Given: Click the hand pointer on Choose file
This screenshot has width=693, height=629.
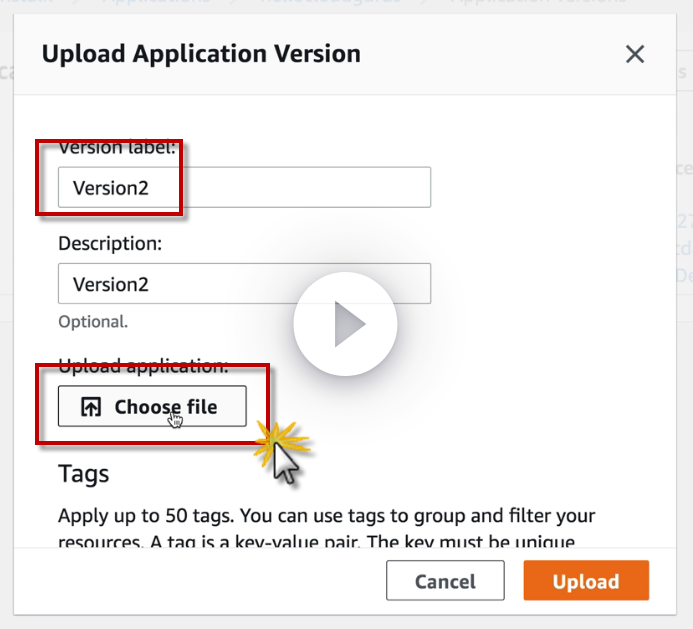Looking at the screenshot, I should click(176, 418).
